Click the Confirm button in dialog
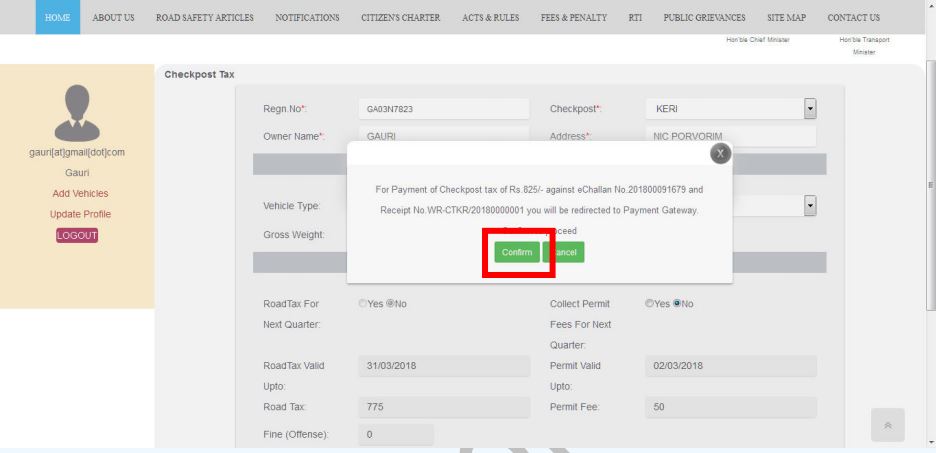Screen dimensions: 936x453 [517, 253]
